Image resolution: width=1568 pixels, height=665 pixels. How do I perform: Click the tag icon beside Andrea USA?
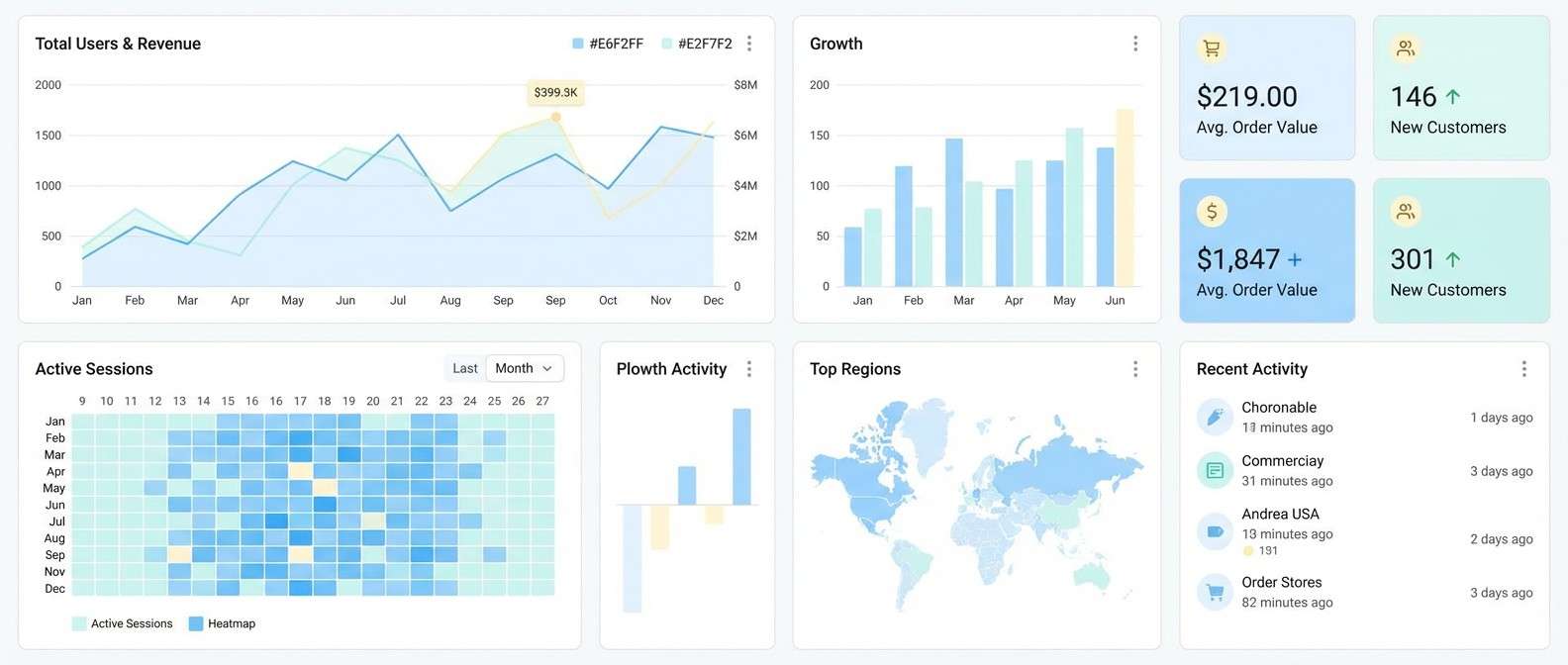(1215, 531)
